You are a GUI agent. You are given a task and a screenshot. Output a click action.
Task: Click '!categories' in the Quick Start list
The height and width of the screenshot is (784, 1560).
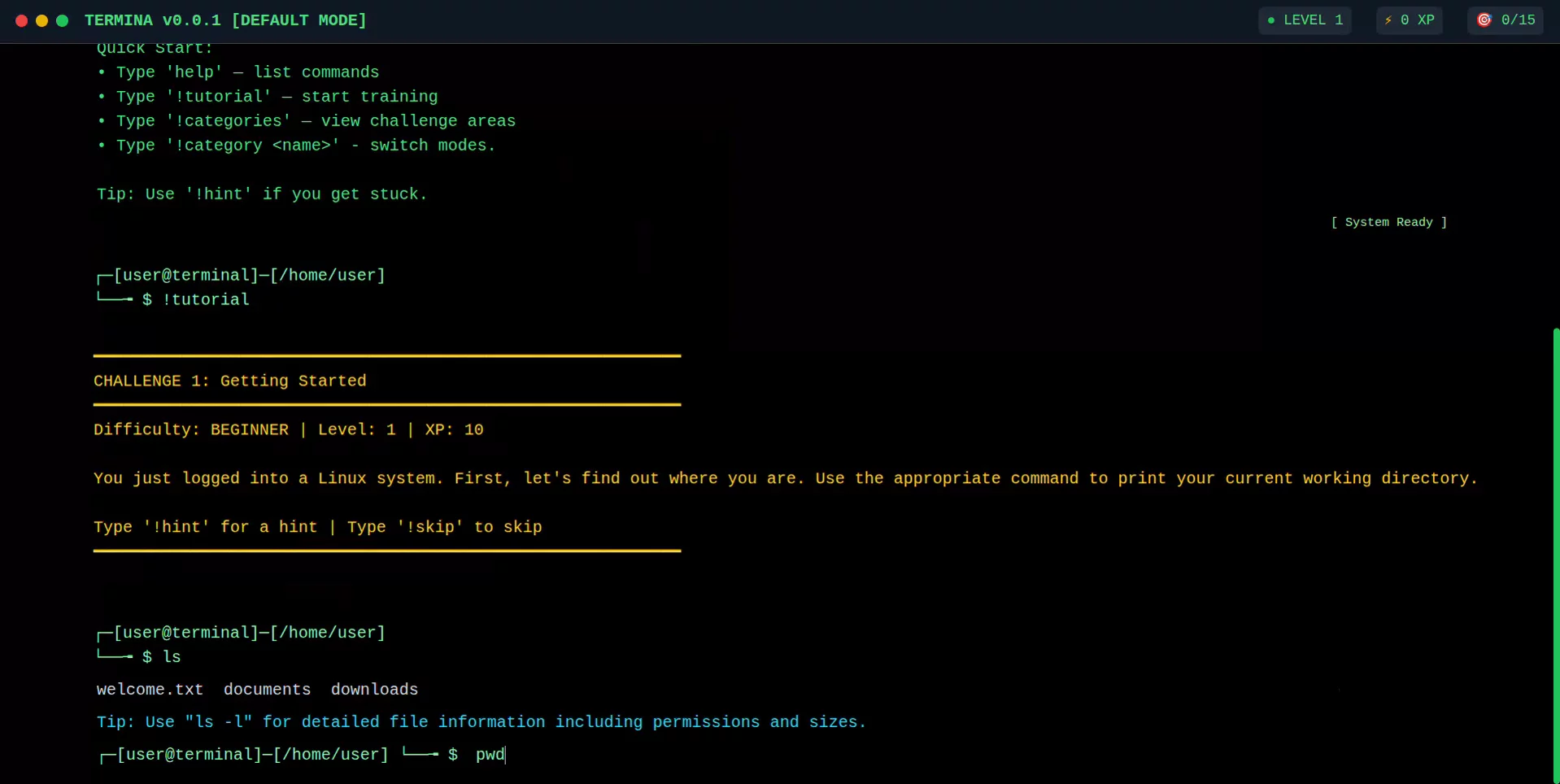(x=230, y=121)
